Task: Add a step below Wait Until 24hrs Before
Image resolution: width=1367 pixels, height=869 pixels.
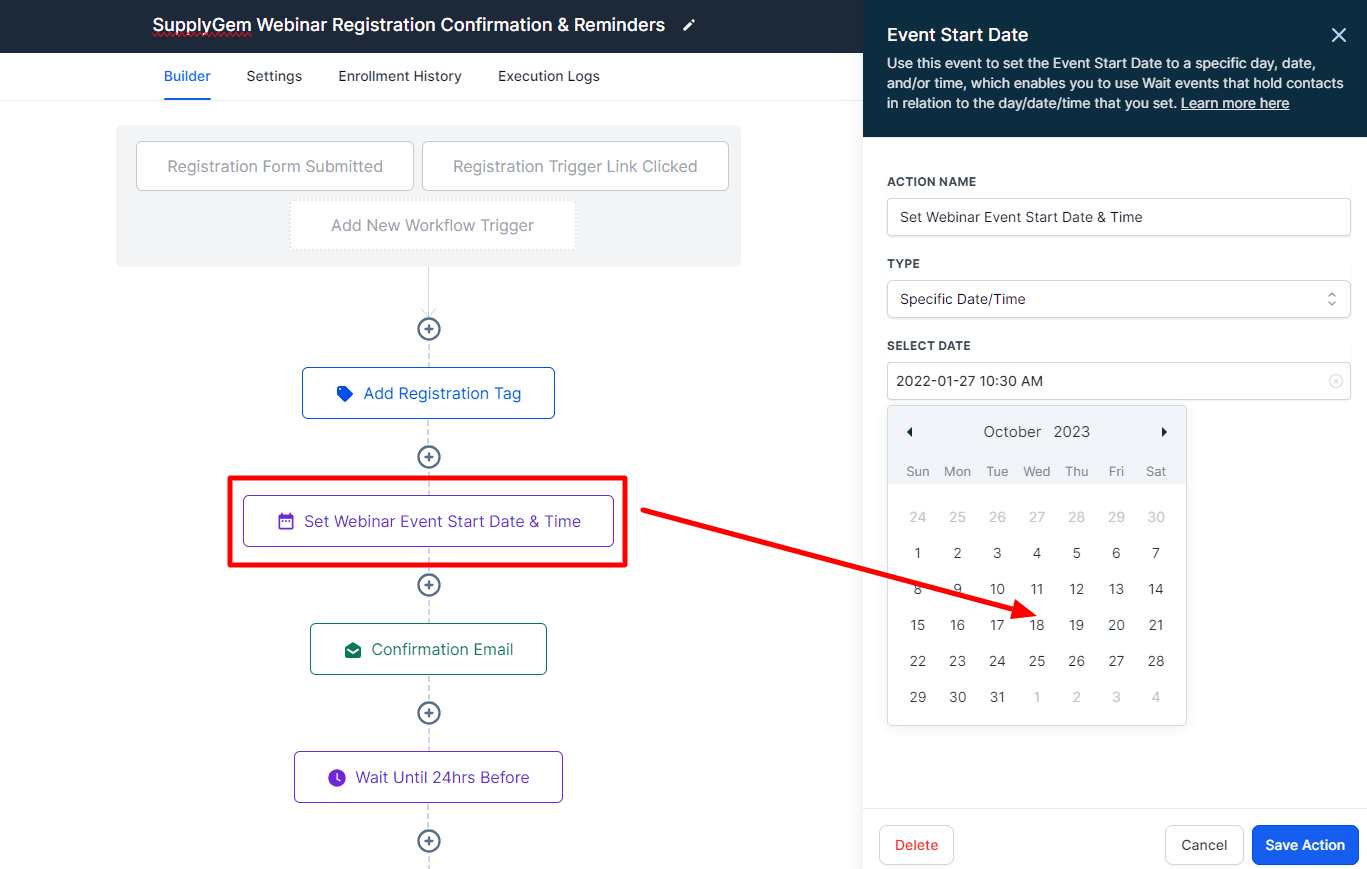Action: (x=429, y=841)
